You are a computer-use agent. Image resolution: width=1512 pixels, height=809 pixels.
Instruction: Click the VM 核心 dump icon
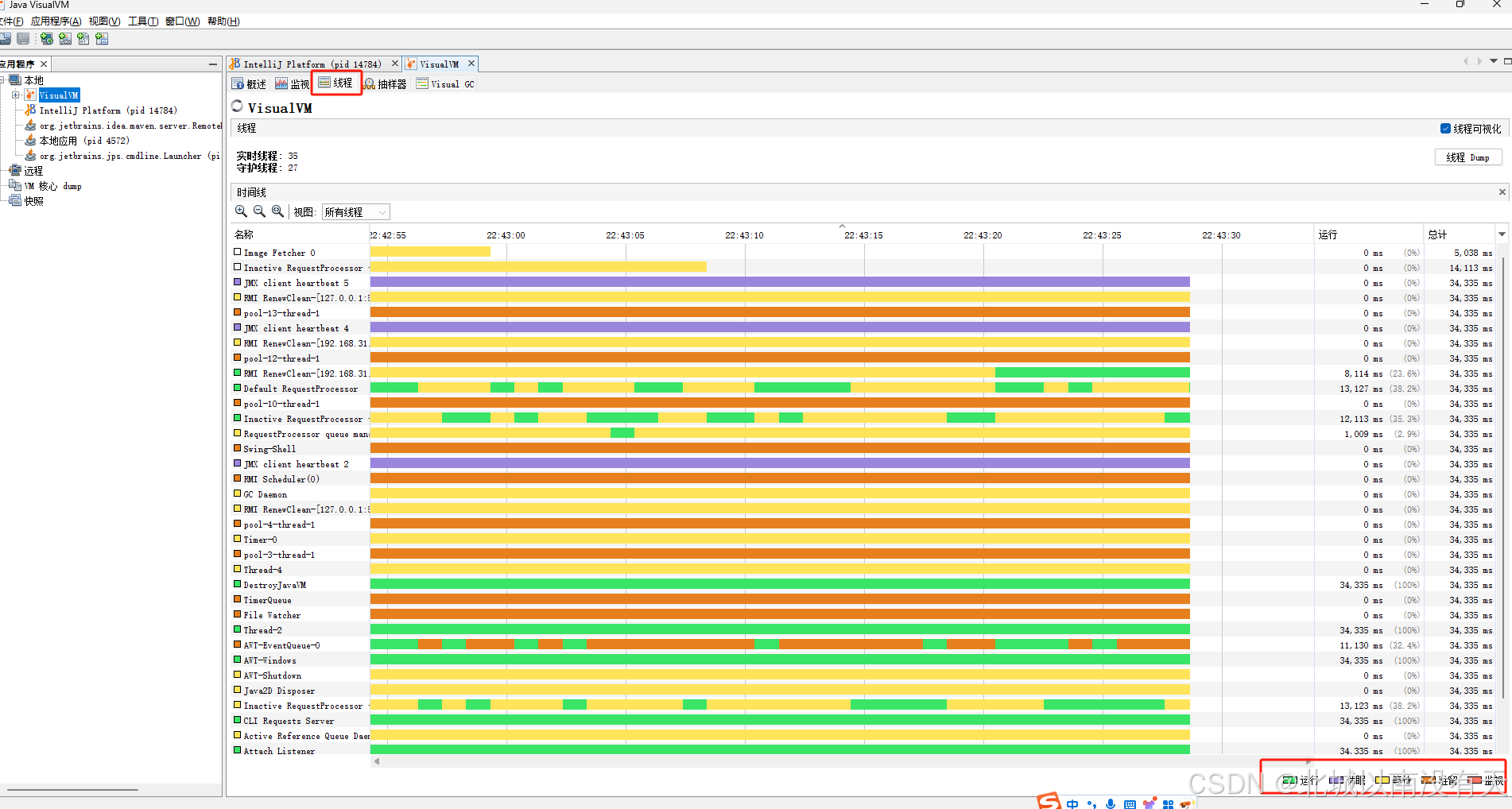15,186
